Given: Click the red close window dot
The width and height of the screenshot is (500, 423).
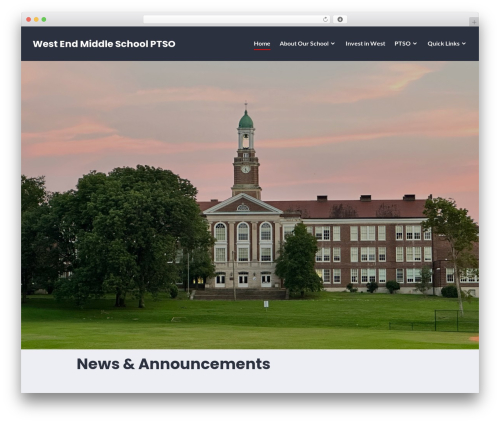Looking at the screenshot, I should point(29,19).
